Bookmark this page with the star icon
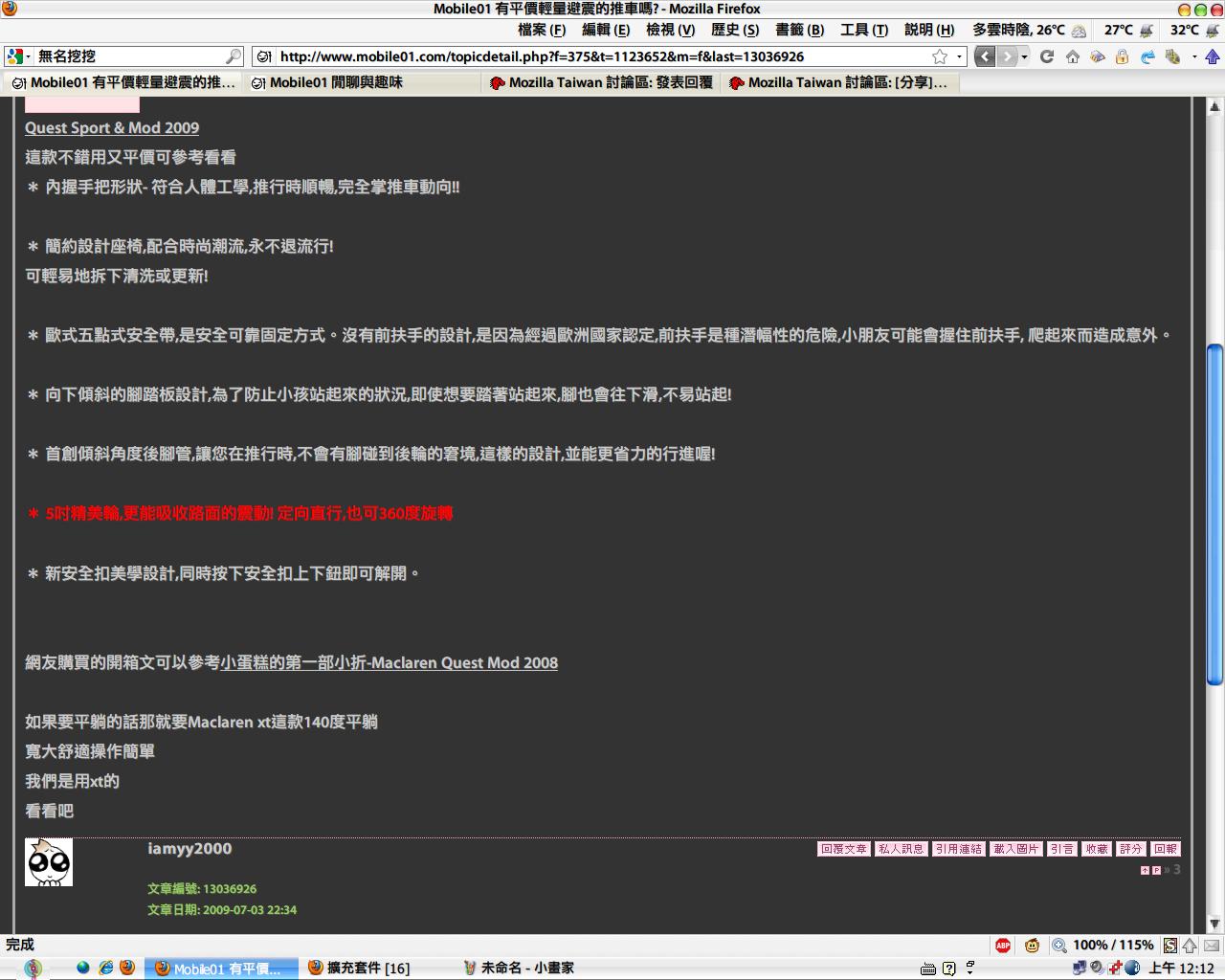This screenshot has height=980, width=1225. (940, 56)
